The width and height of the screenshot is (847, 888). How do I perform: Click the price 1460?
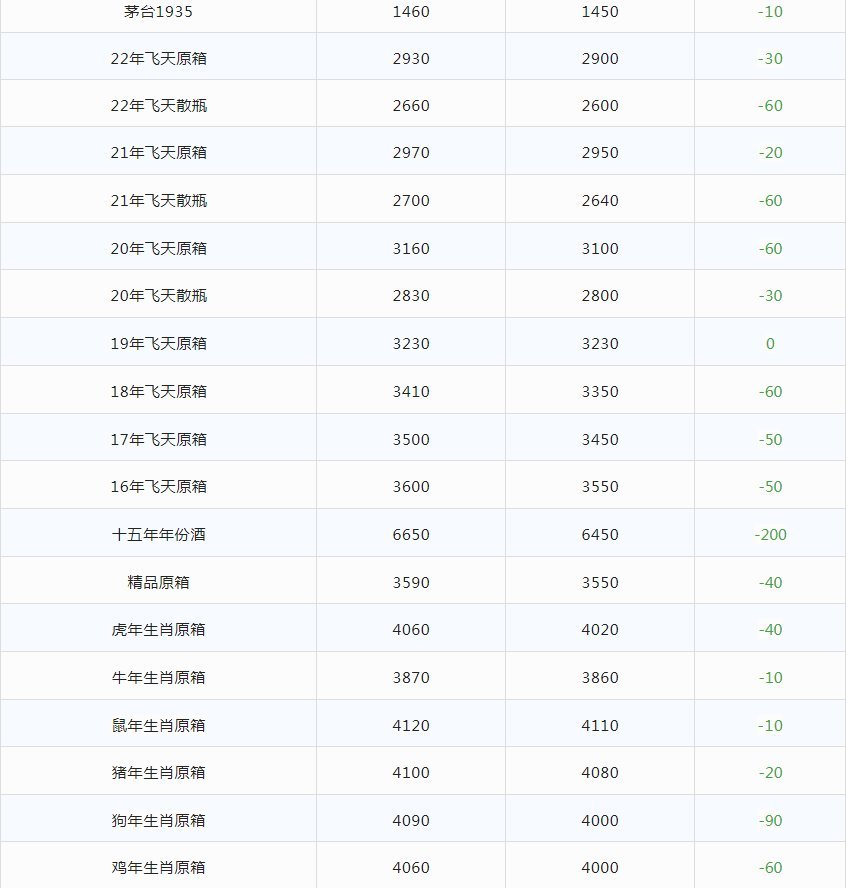pos(411,12)
